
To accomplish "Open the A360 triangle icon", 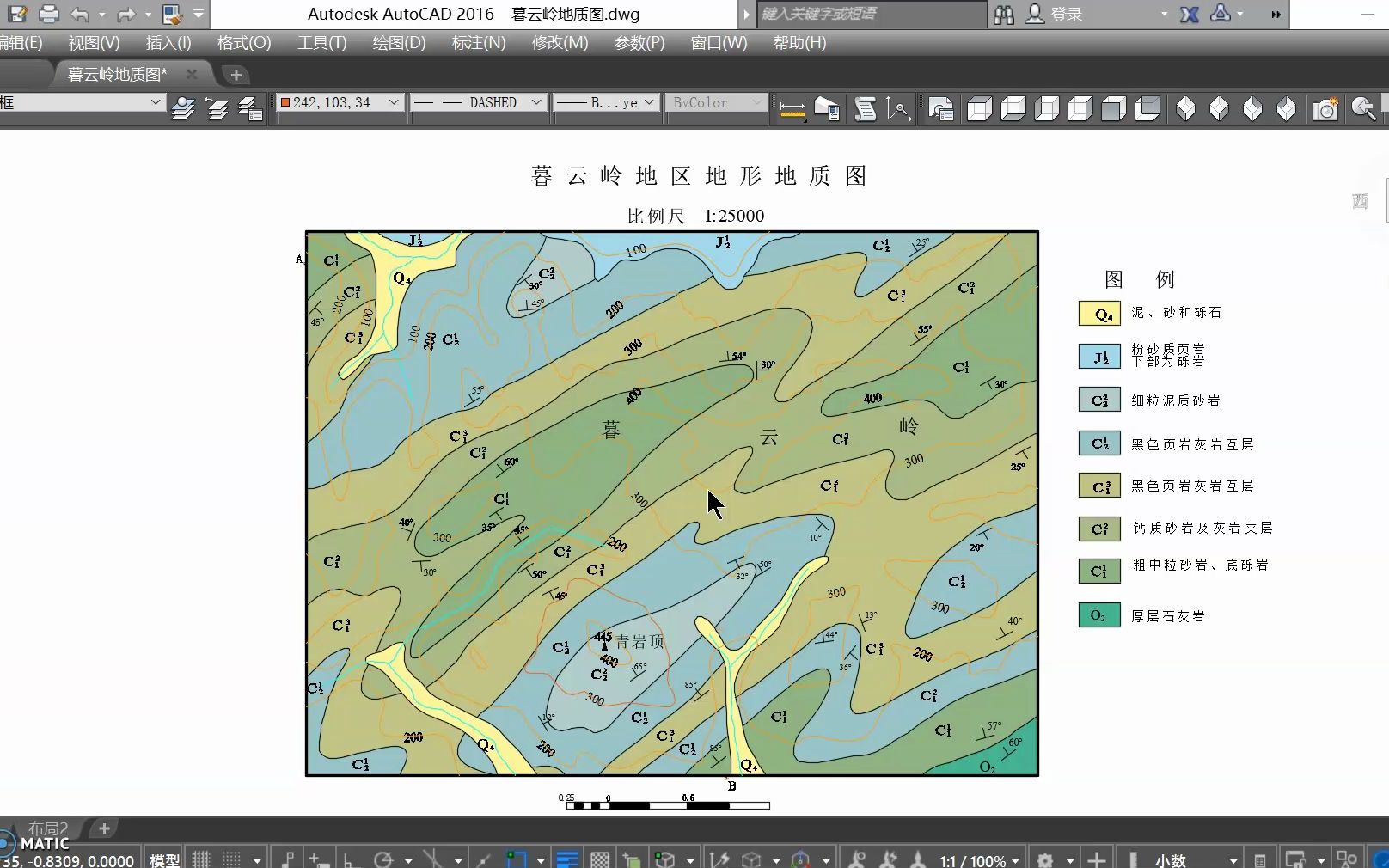I will point(1221,13).
